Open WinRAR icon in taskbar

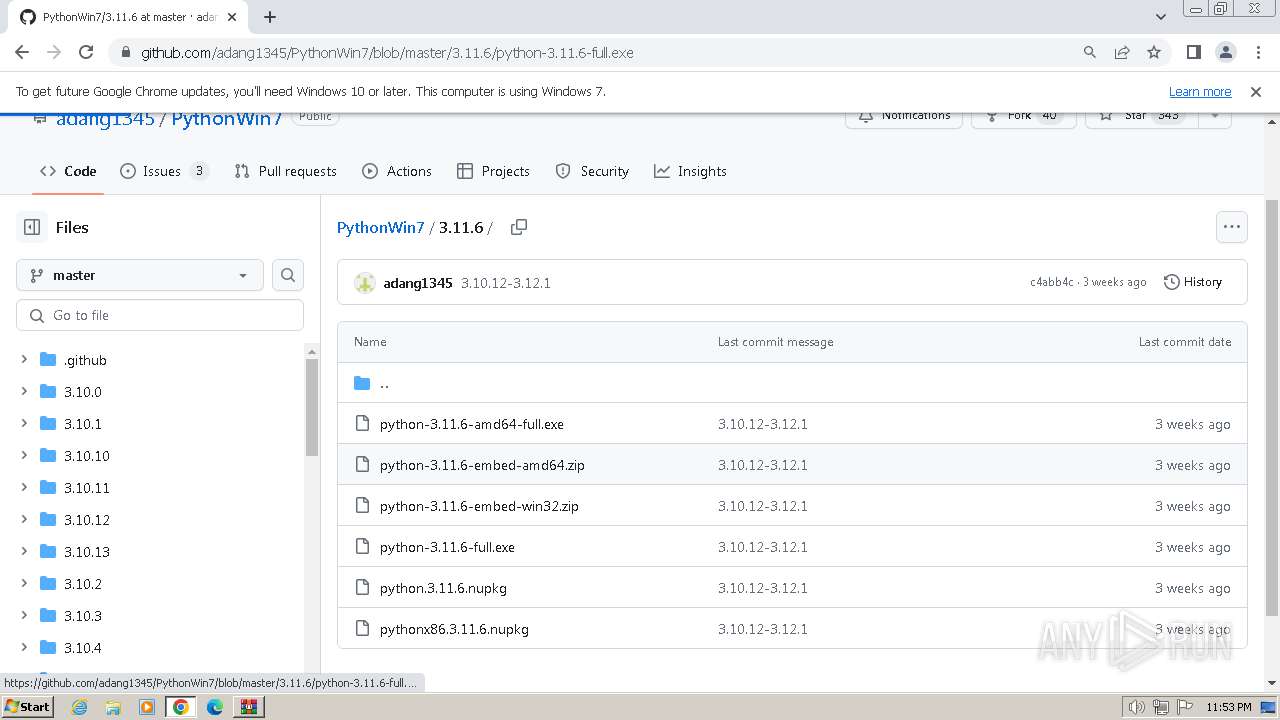click(x=248, y=707)
